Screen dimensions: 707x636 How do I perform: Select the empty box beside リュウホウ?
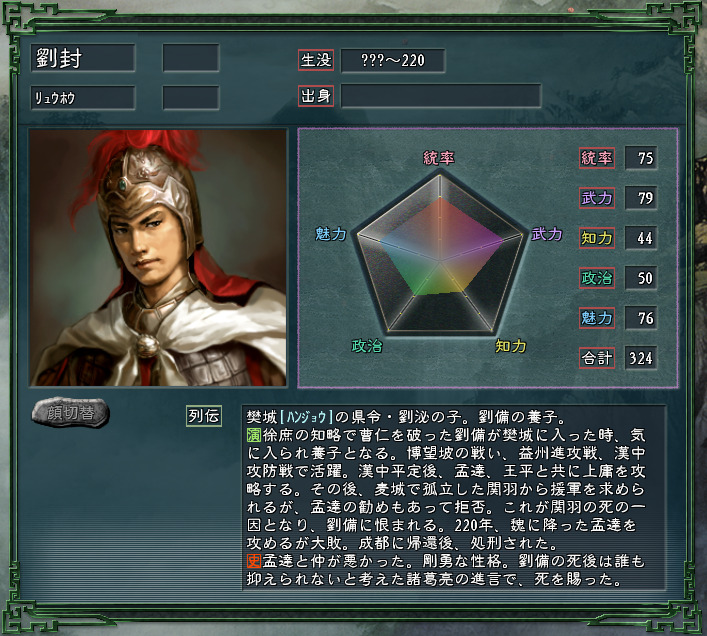(x=191, y=97)
